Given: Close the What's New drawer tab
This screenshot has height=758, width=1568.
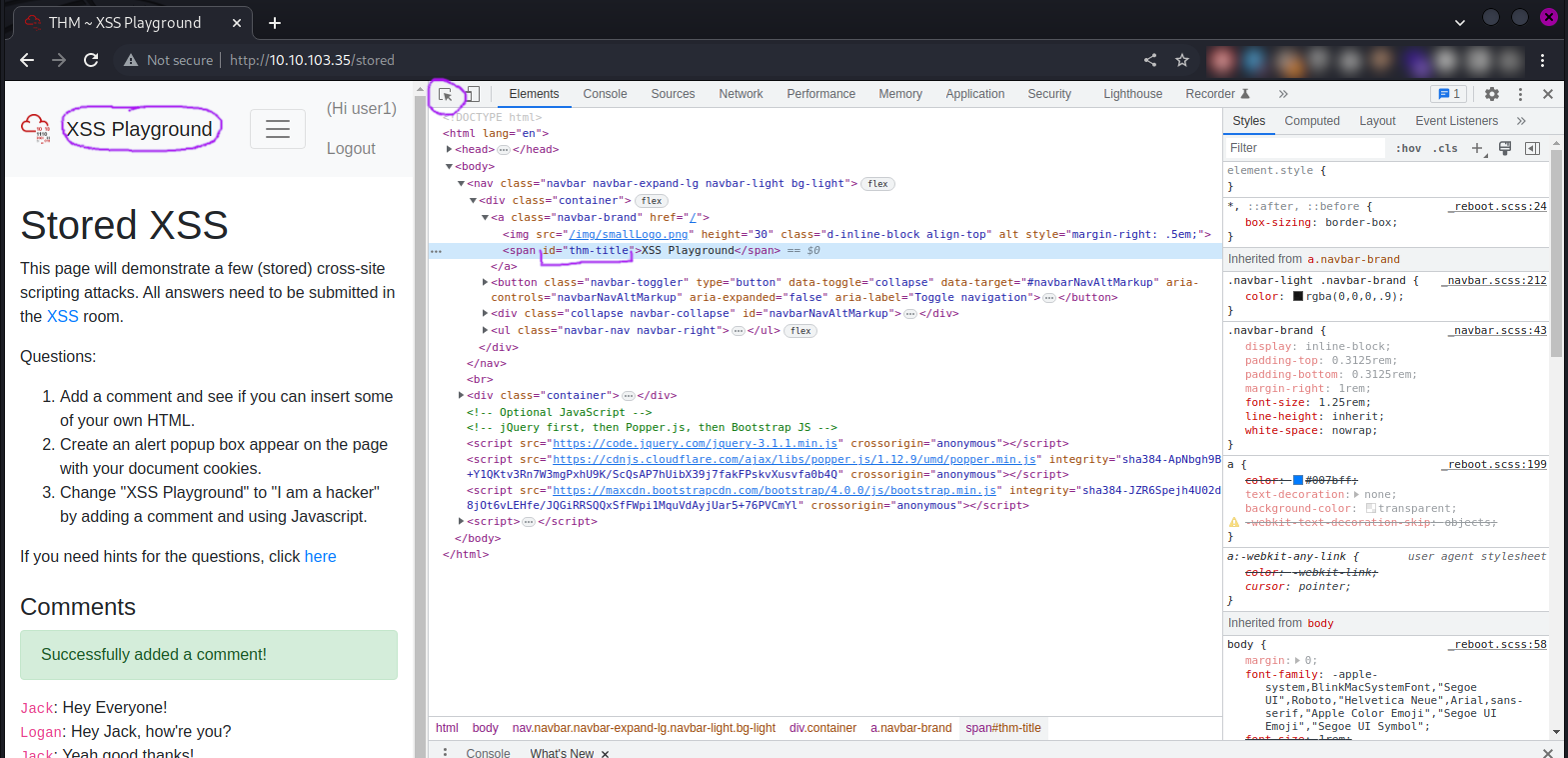Looking at the screenshot, I should pos(605,753).
